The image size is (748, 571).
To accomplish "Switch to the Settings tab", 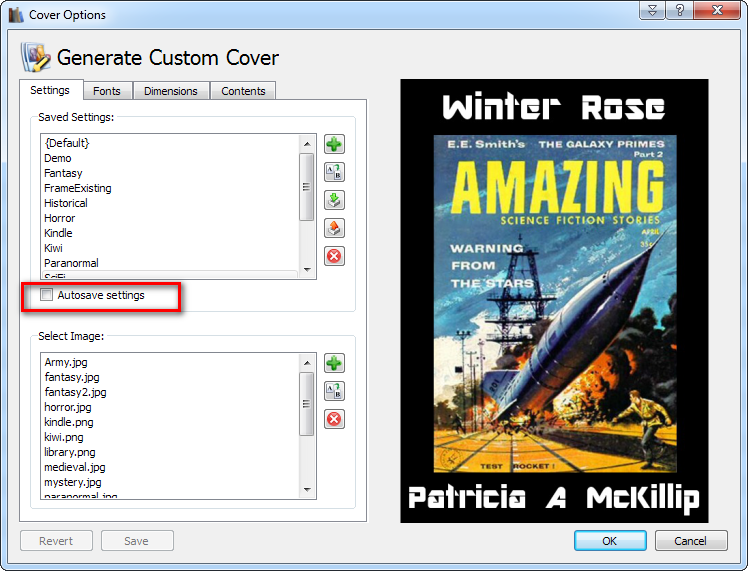I will coord(50,90).
